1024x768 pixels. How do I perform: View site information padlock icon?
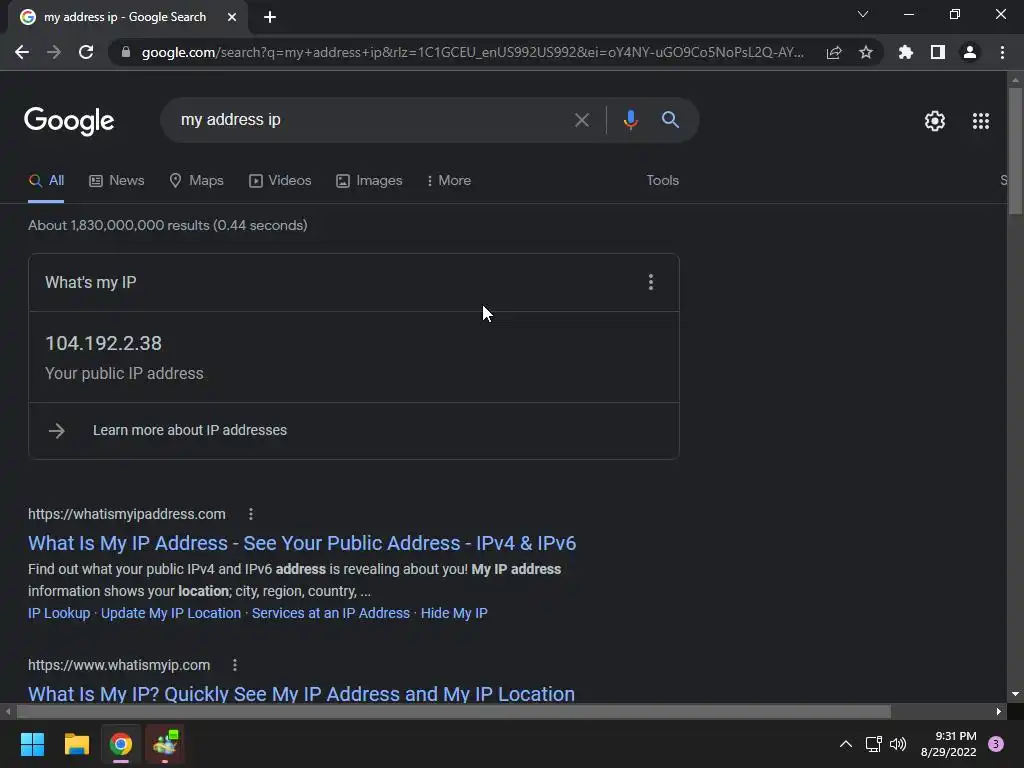(125, 52)
